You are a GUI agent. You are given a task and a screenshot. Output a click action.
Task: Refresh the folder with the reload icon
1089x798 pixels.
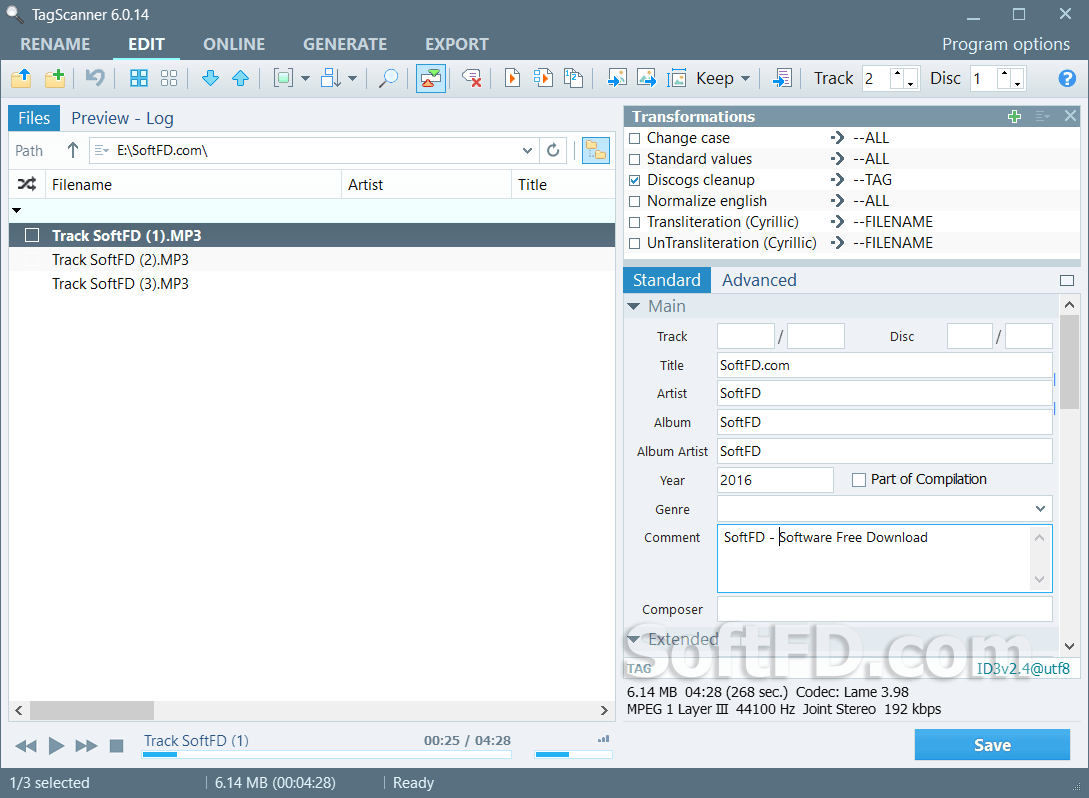[x=553, y=150]
